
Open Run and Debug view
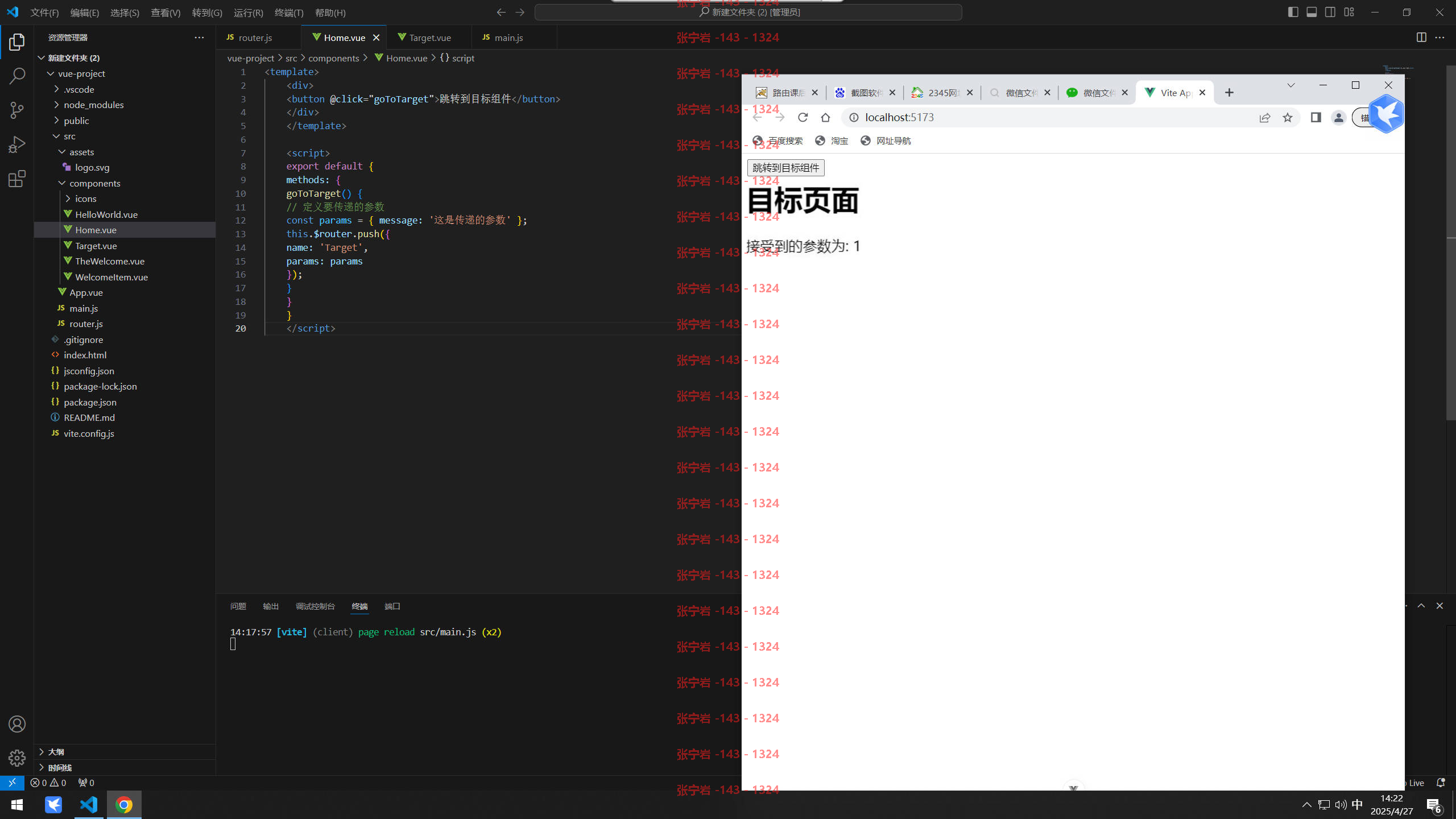pos(17,144)
